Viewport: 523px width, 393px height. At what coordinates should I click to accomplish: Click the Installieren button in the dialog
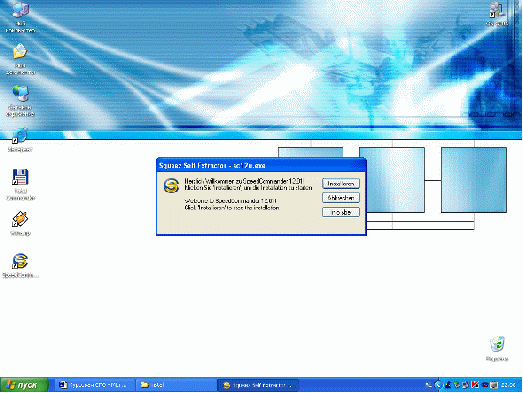click(x=341, y=183)
